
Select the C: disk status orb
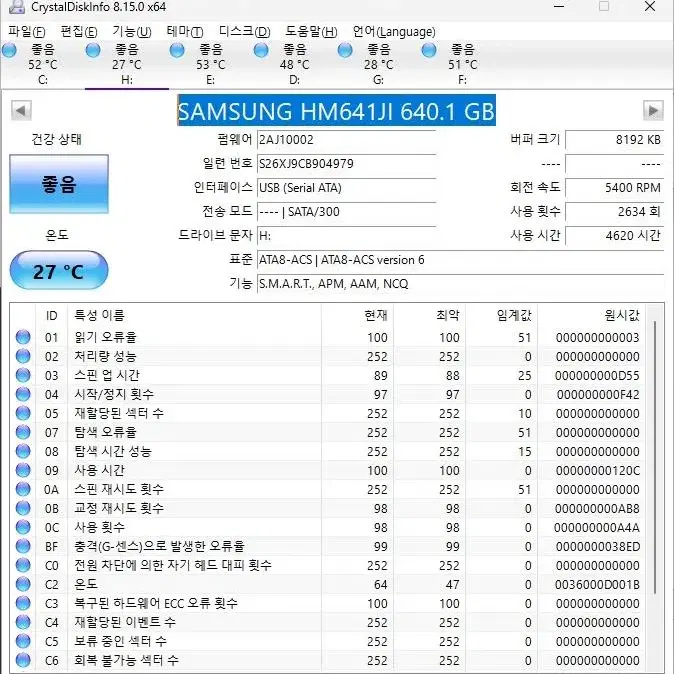[x=9, y=50]
